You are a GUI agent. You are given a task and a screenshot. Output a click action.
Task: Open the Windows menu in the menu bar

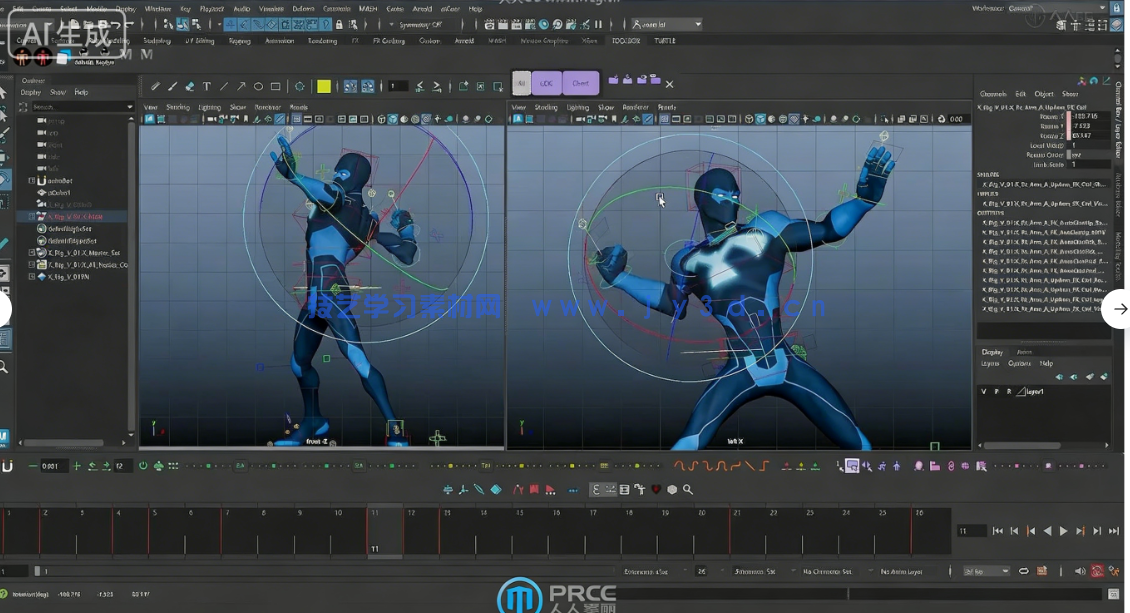(157, 8)
